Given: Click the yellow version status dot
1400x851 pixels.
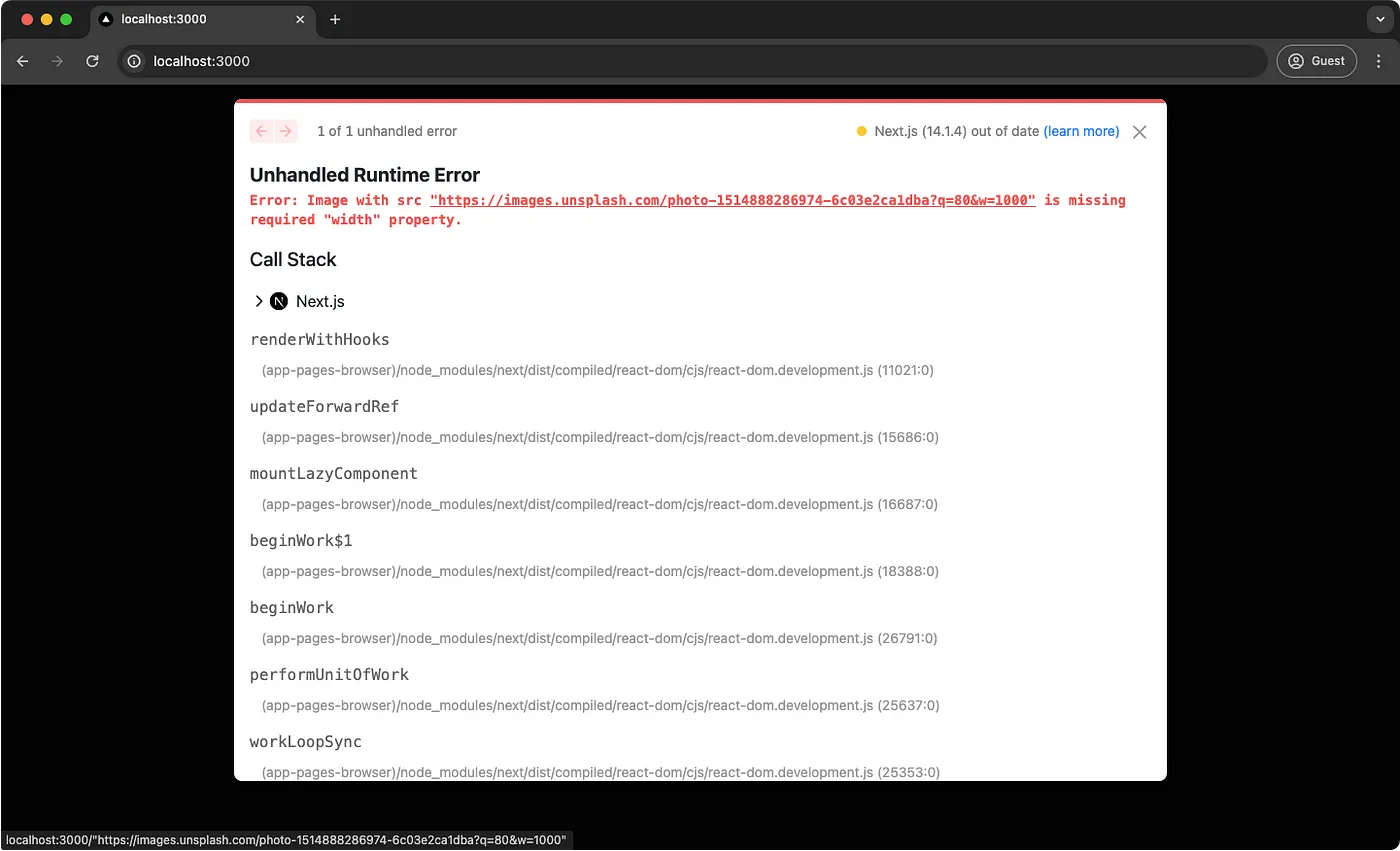Looking at the screenshot, I should click(861, 132).
